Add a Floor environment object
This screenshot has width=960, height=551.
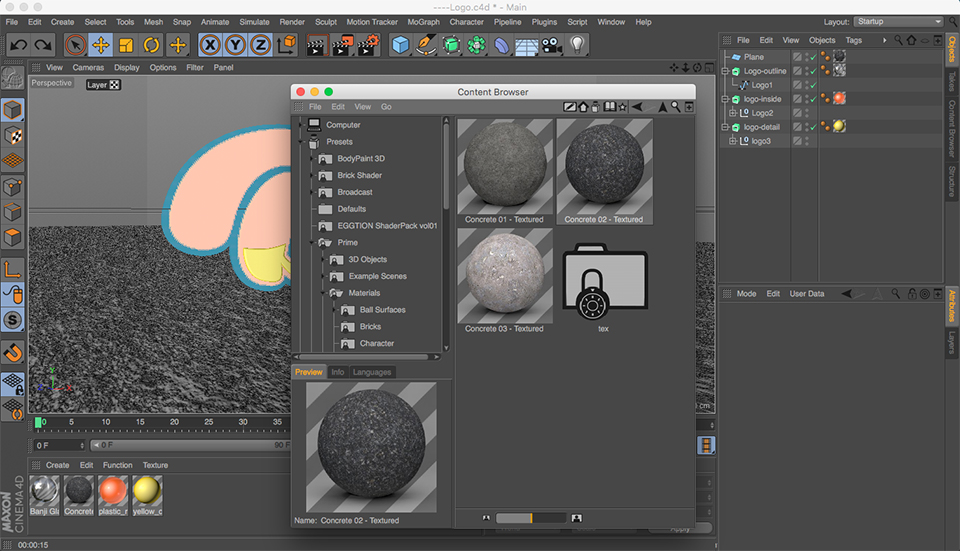(527, 45)
